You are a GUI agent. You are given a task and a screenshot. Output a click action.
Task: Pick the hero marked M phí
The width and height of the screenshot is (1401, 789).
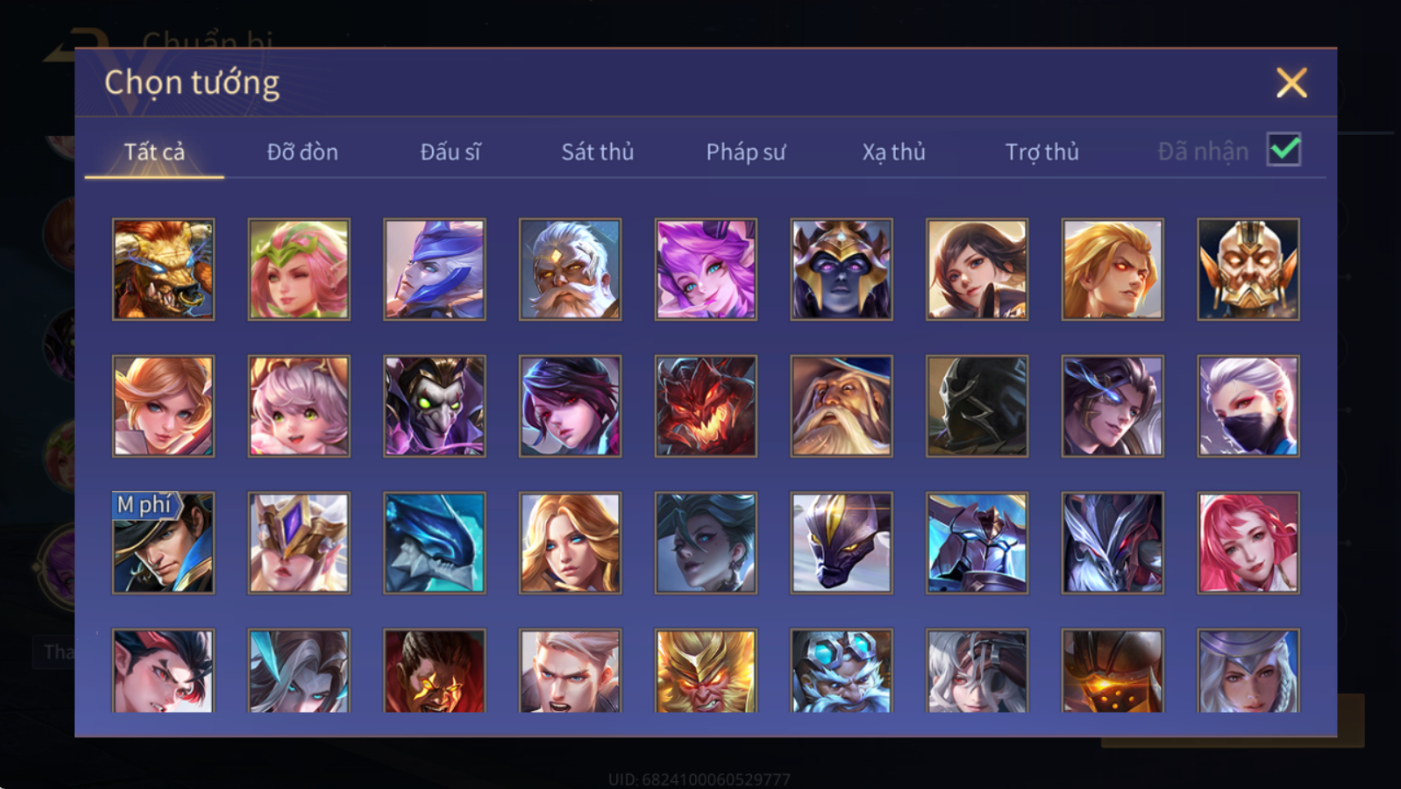tap(163, 543)
